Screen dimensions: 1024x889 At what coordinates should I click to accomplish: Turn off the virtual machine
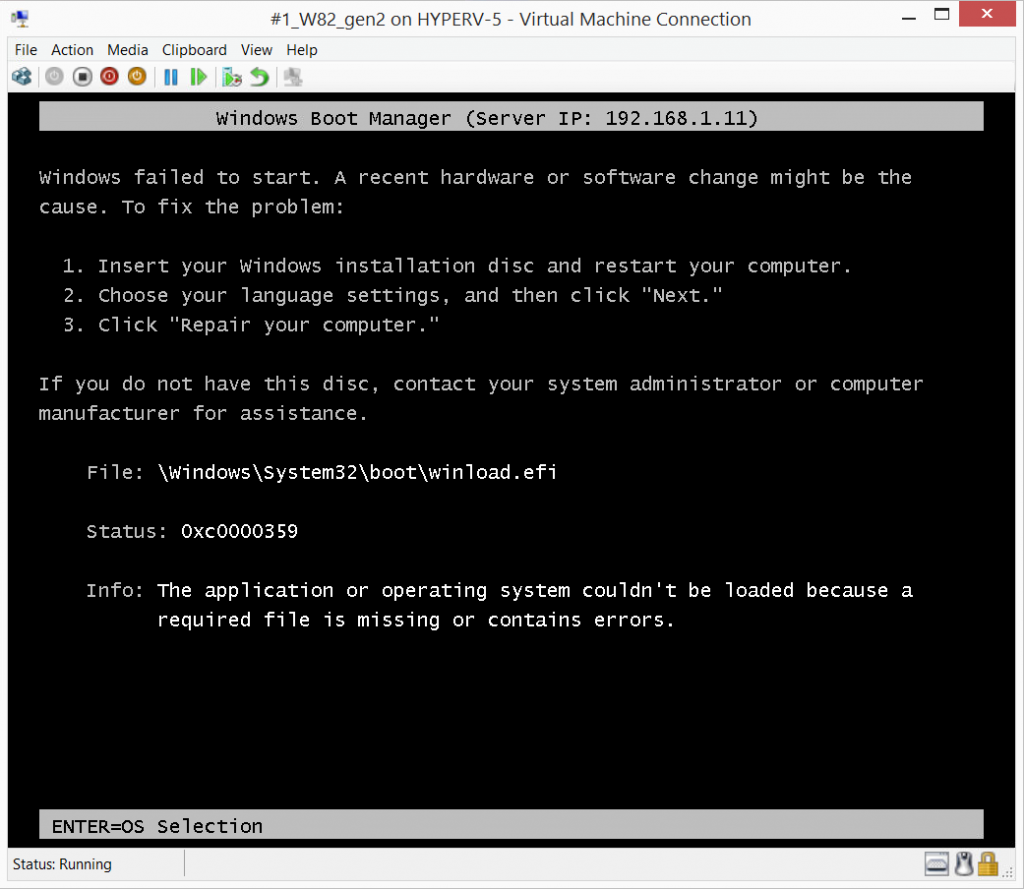click(81, 77)
